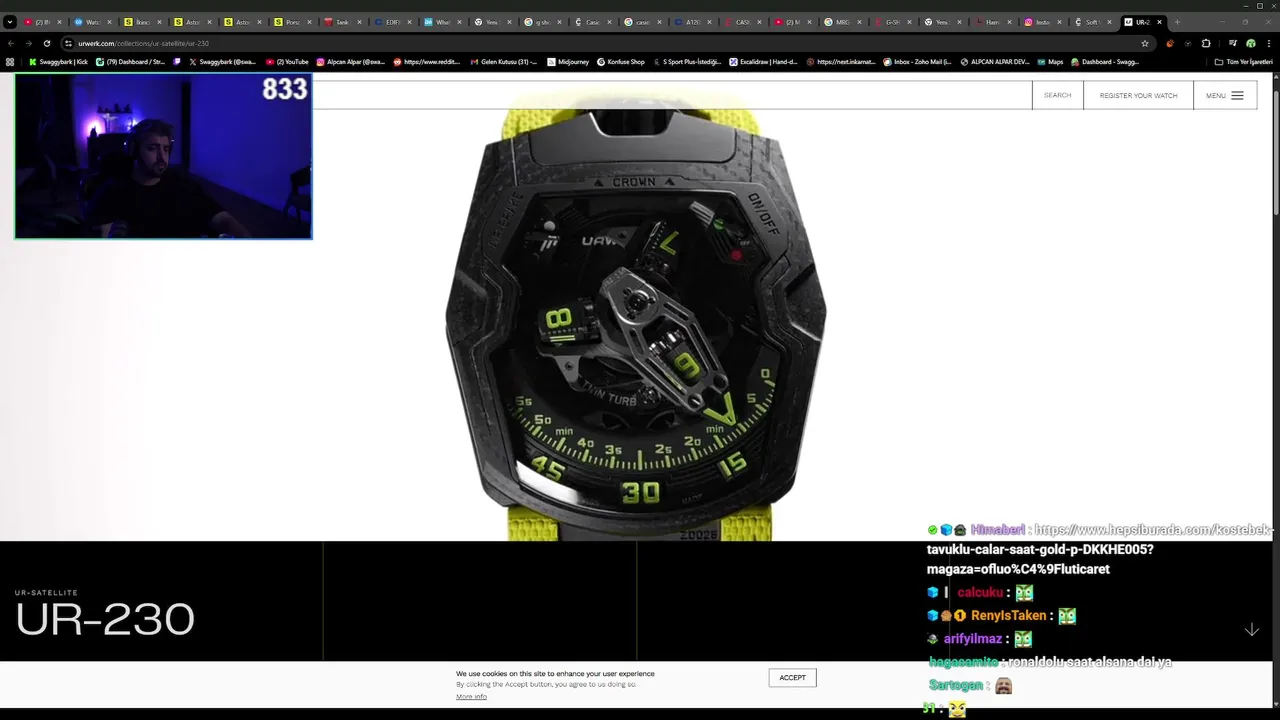Click the RenyIsTaken chat username
Image resolution: width=1280 pixels, height=720 pixels.
[1008, 616]
